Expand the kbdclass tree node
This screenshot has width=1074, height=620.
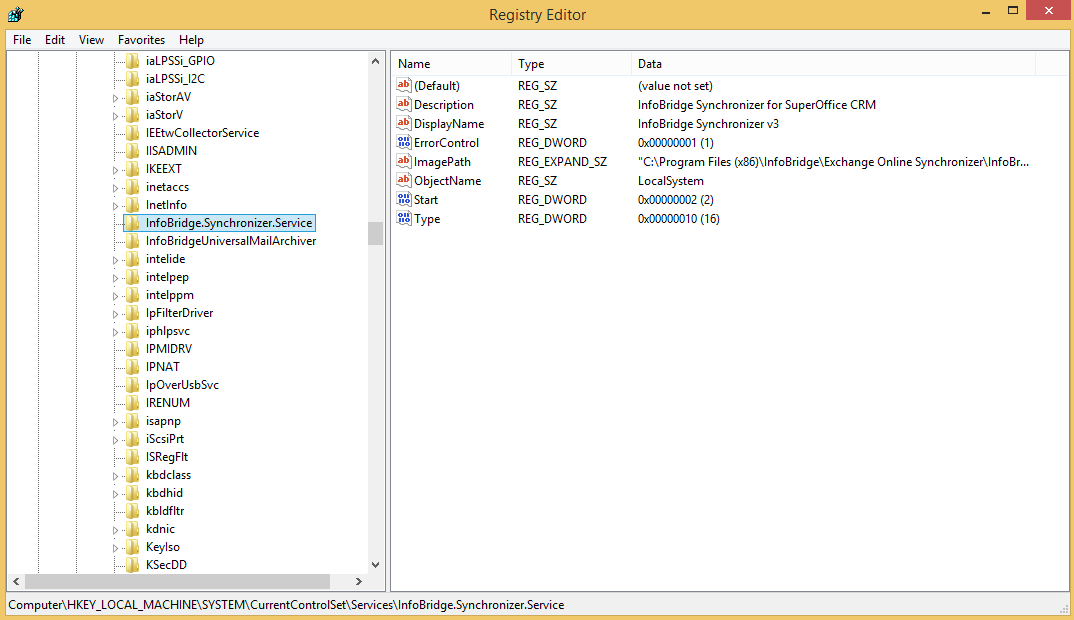coord(115,475)
